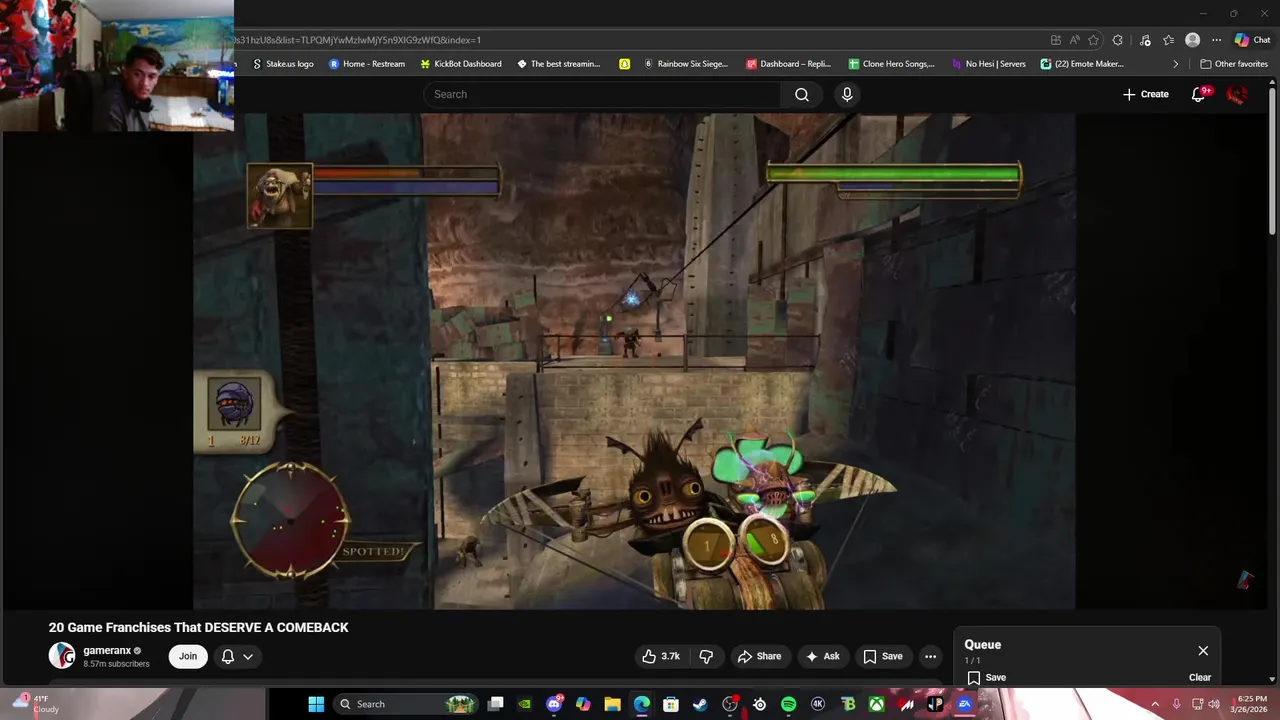Screen dimensions: 1280x720
Task: Open the Edge profile avatar
Action: tap(1192, 40)
